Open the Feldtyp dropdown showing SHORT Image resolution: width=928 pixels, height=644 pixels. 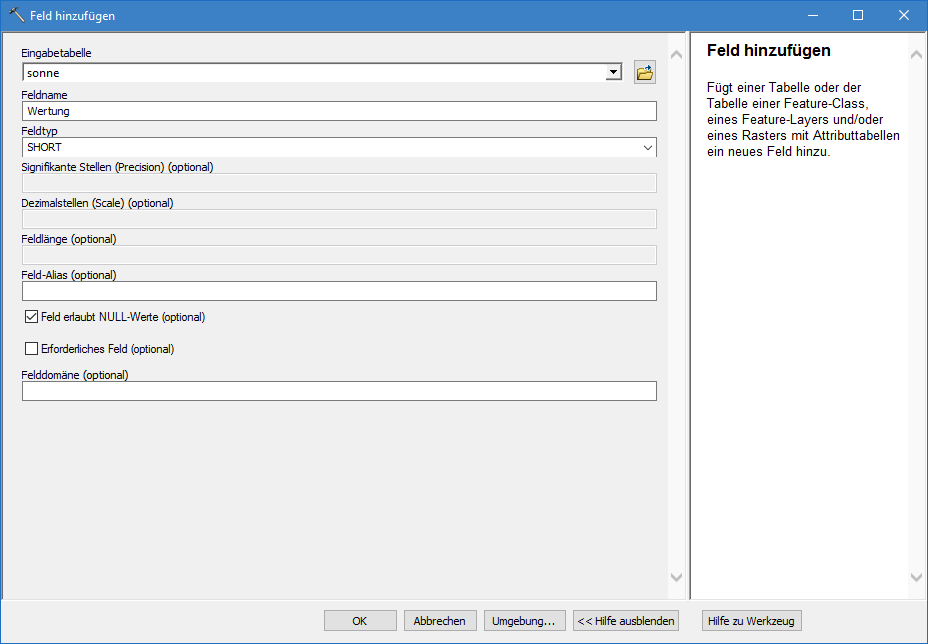(x=339, y=147)
